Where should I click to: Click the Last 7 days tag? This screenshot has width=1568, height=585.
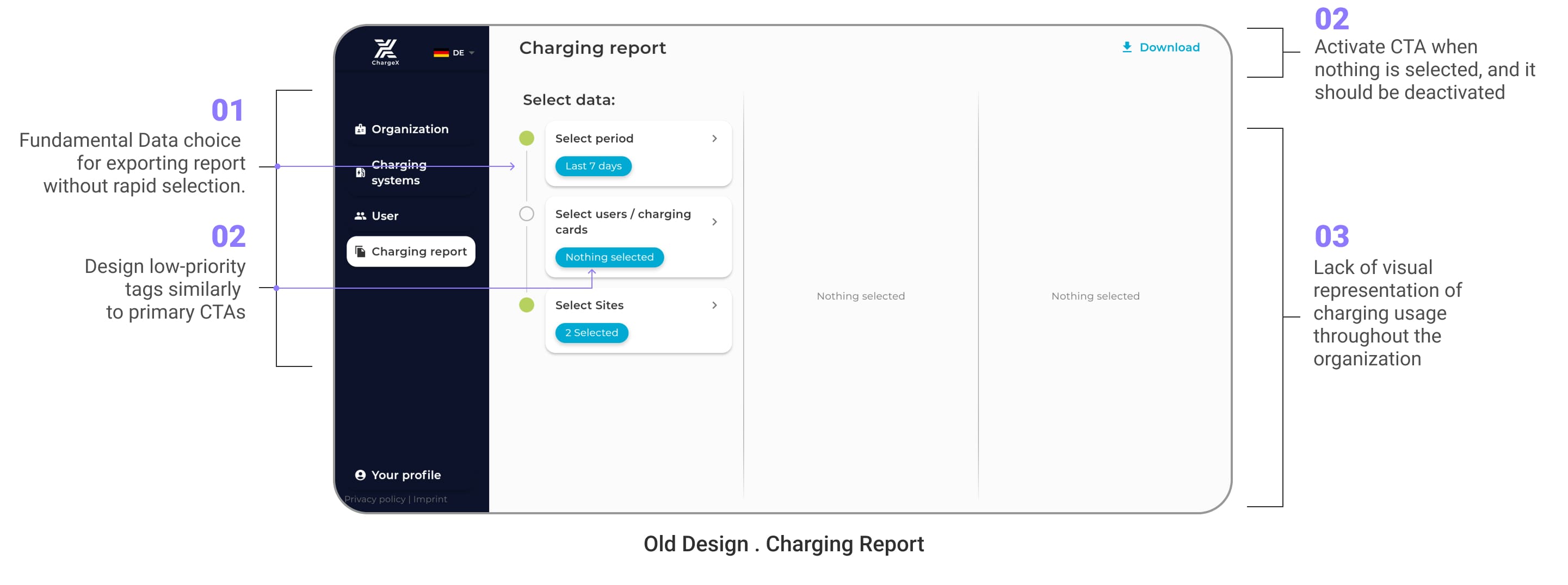pyautogui.click(x=593, y=166)
